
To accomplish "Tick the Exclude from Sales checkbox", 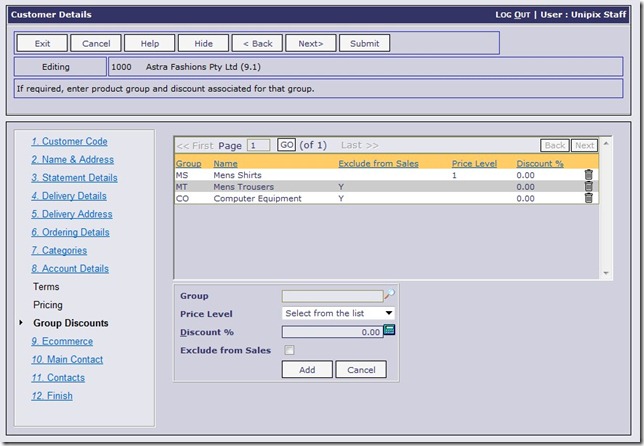I will 289,351.
